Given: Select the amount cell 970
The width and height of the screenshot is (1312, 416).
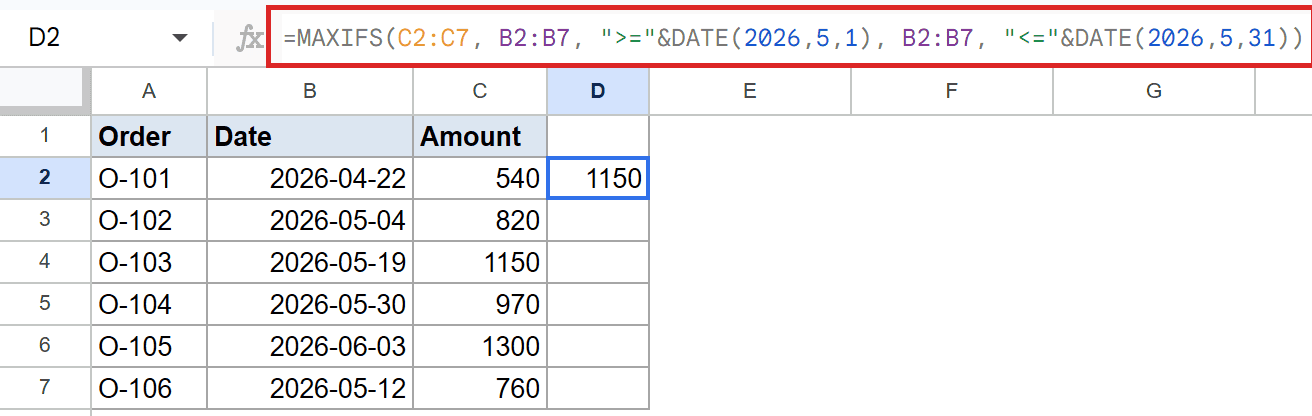Looking at the screenshot, I should (480, 304).
